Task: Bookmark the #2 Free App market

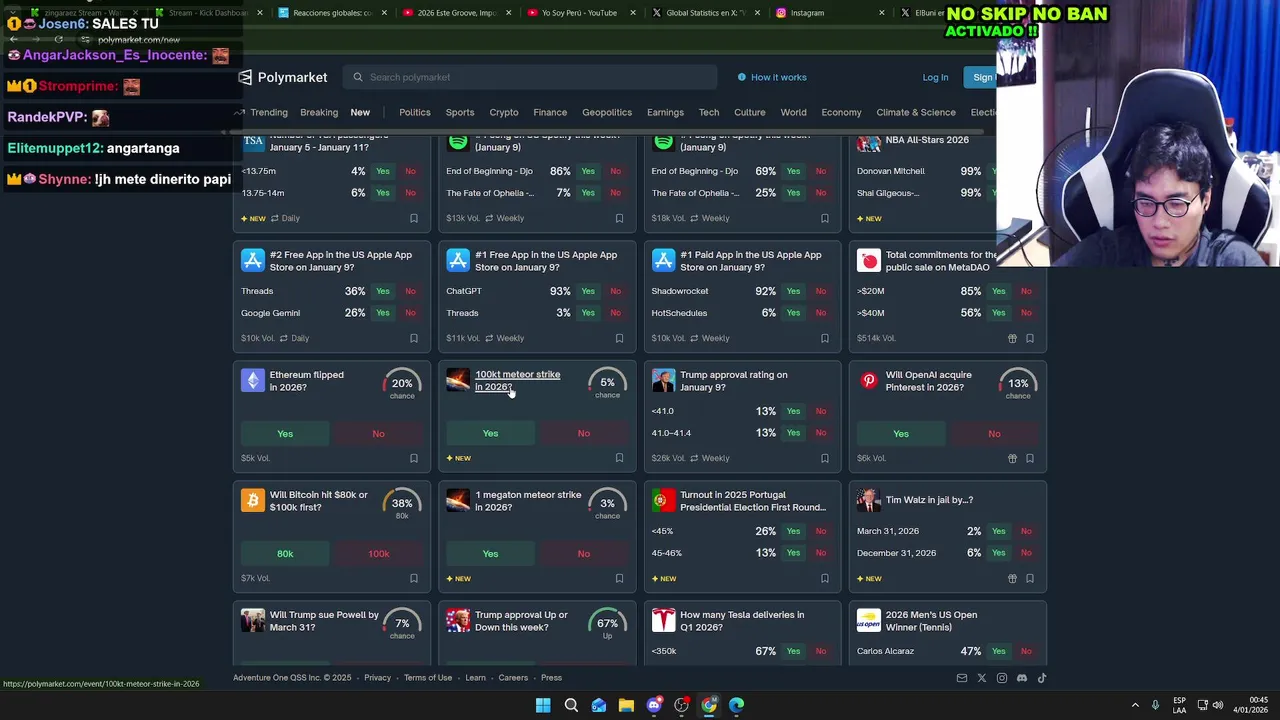Action: (414, 338)
